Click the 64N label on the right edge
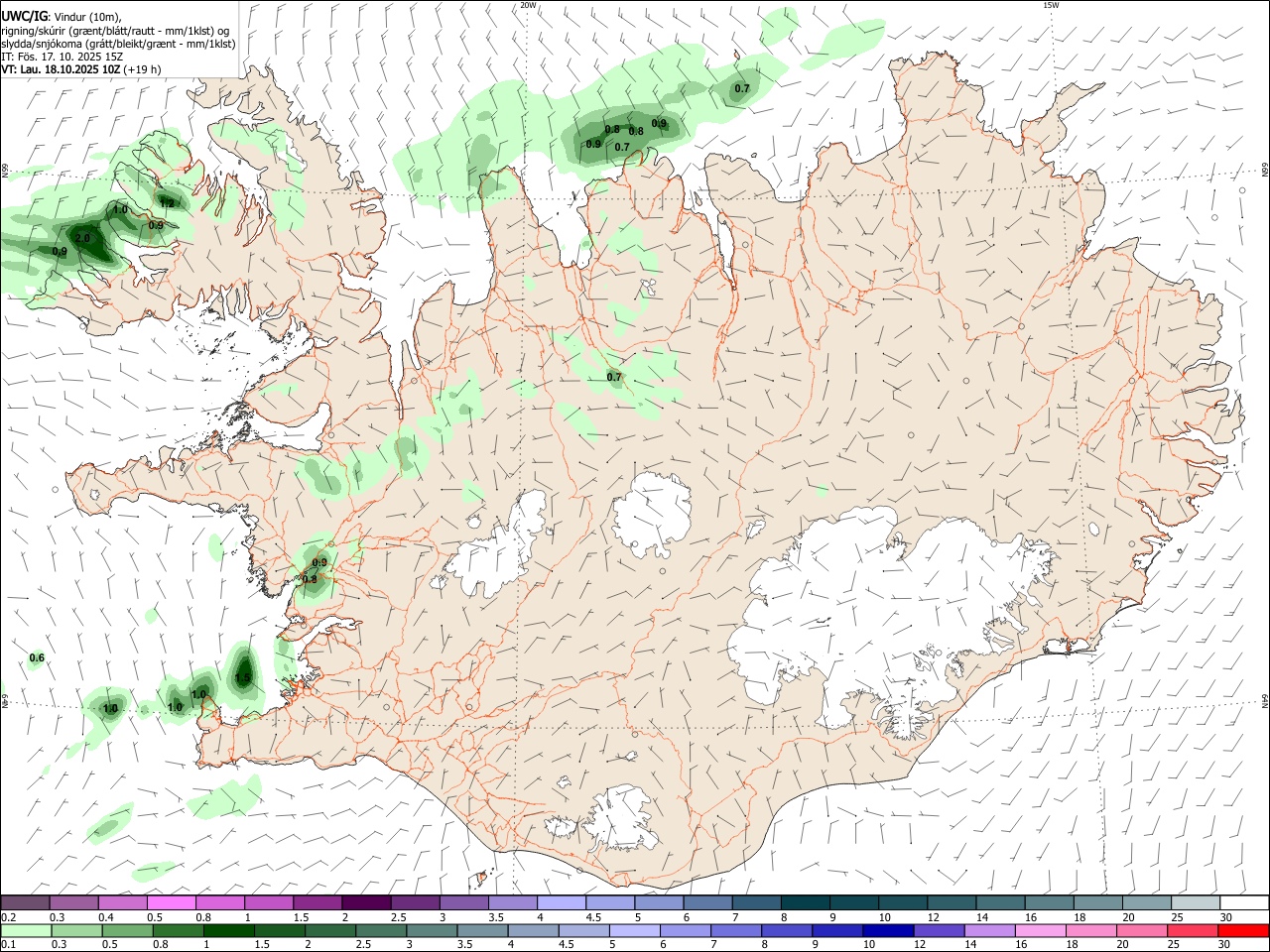The width and height of the screenshot is (1270, 952). (x=1265, y=700)
